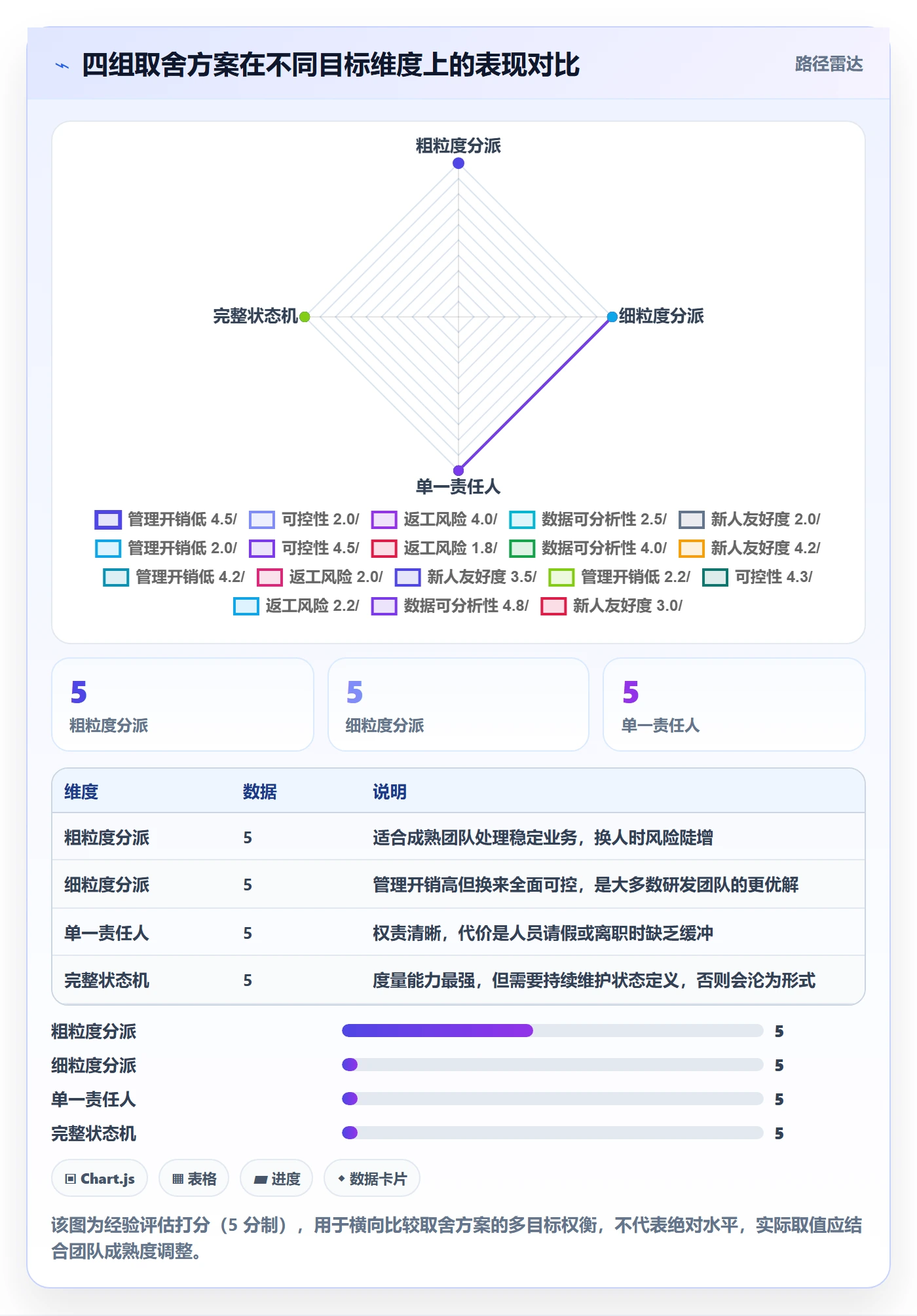Click the lightning bolt icon beside the title

(62, 65)
